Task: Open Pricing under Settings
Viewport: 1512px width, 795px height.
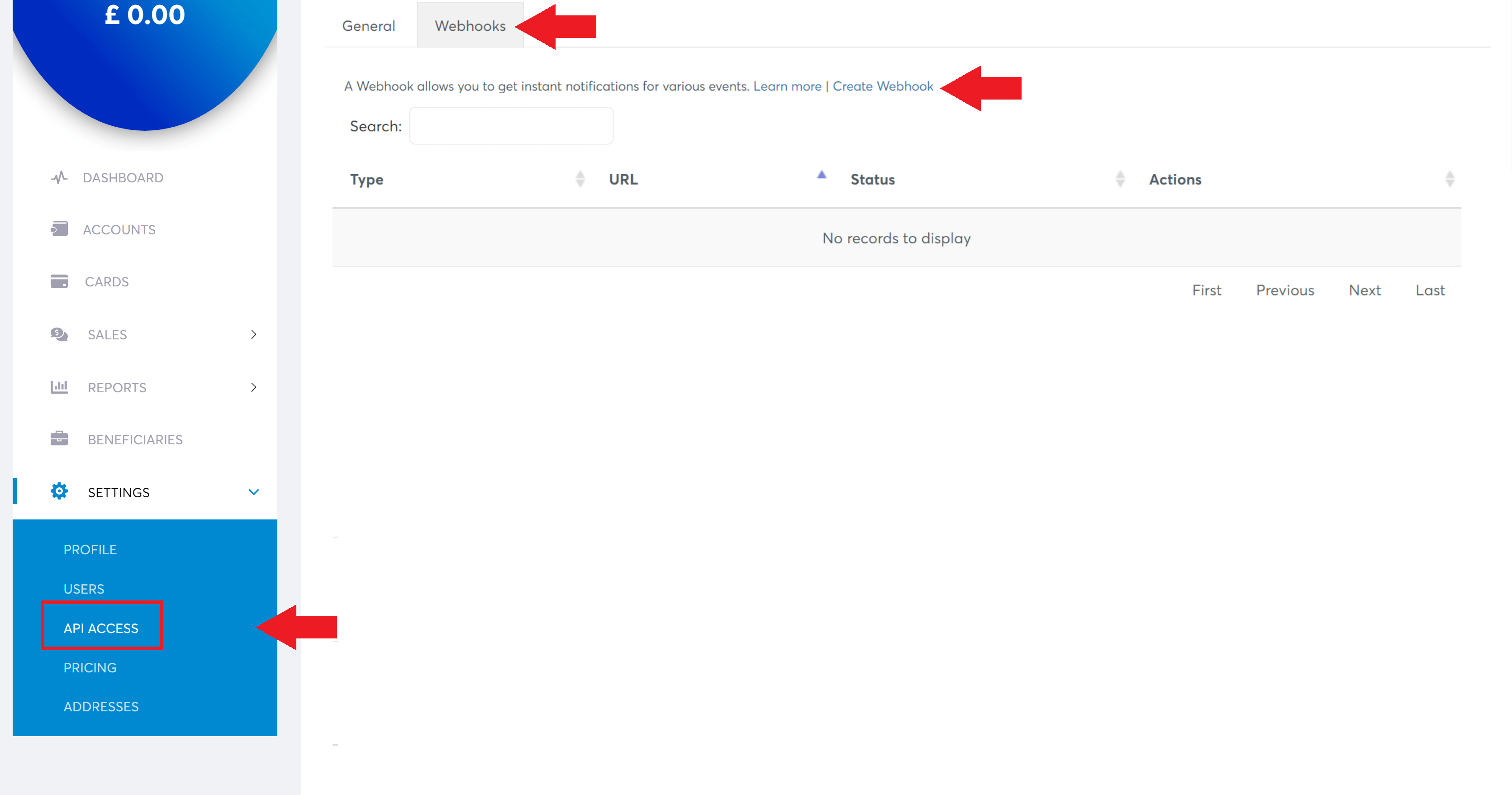Action: click(90, 667)
